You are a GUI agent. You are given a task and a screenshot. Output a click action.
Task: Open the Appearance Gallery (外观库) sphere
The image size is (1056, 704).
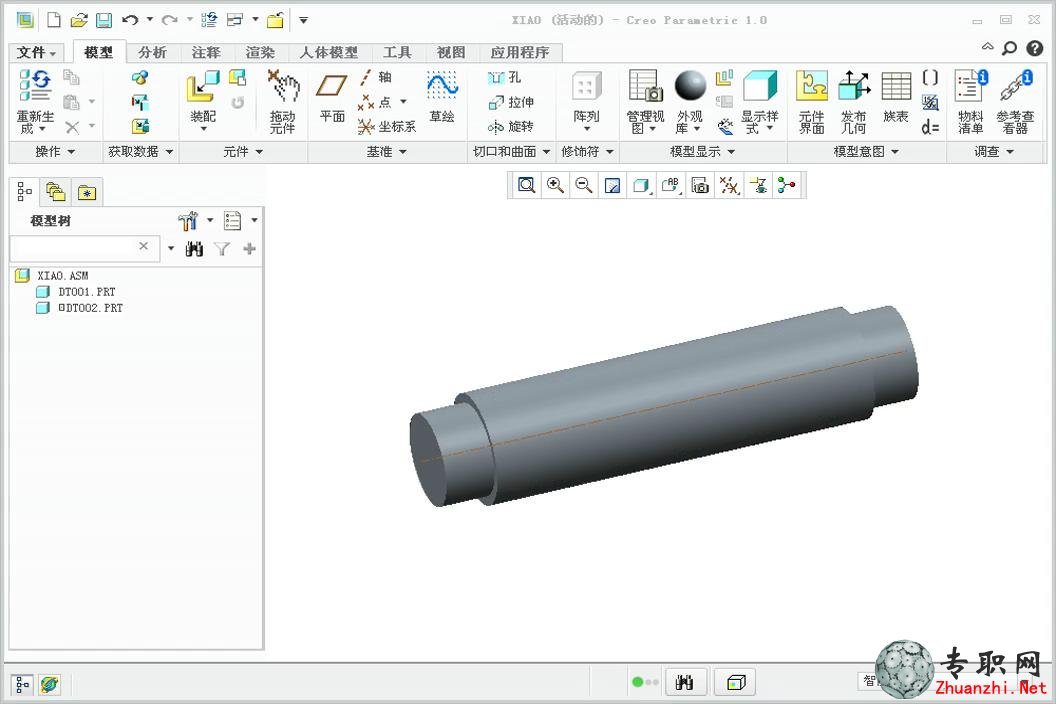tap(690, 86)
